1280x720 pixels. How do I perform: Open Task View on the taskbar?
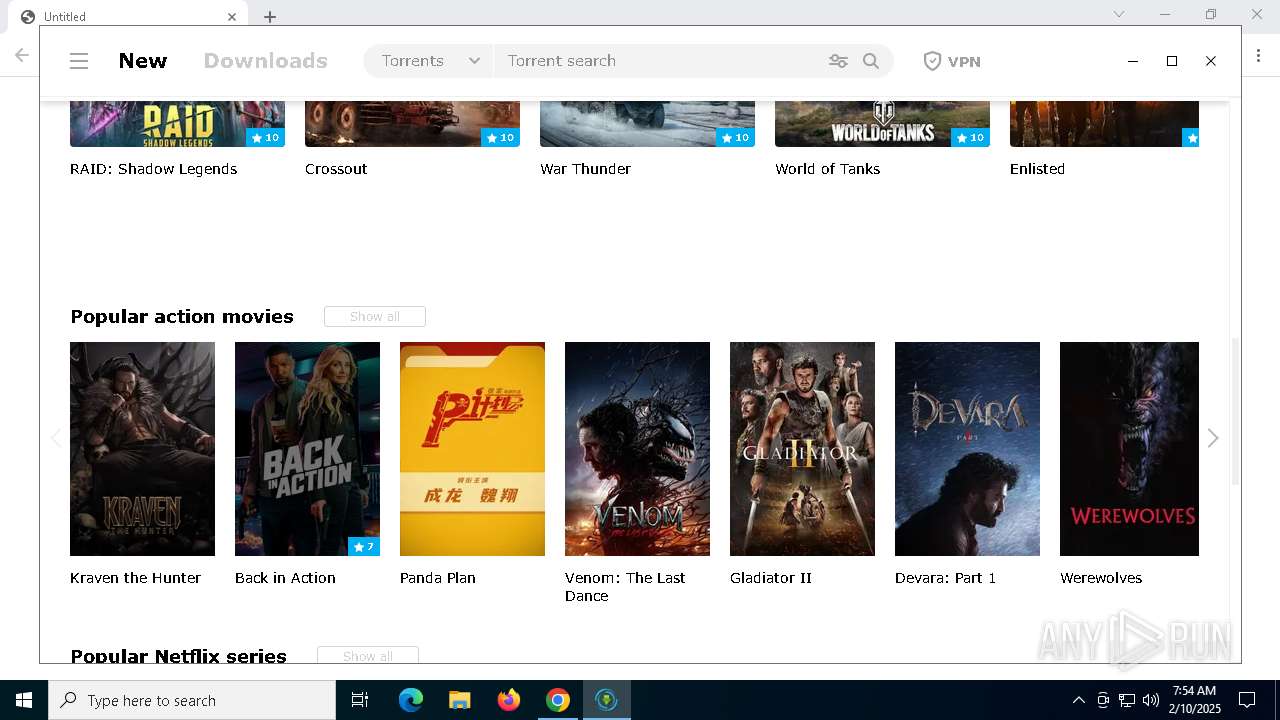360,700
